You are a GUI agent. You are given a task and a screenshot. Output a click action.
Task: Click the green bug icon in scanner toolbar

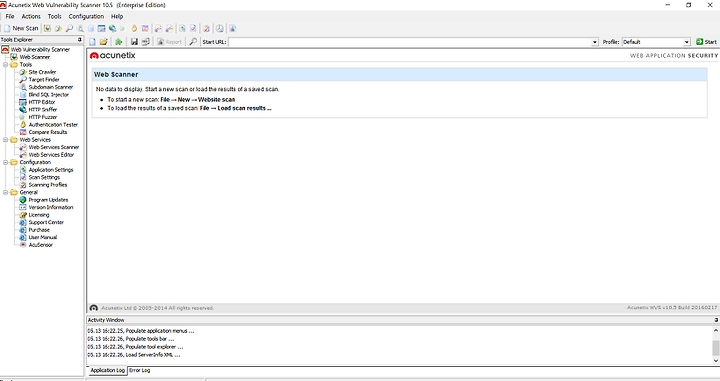118,42
